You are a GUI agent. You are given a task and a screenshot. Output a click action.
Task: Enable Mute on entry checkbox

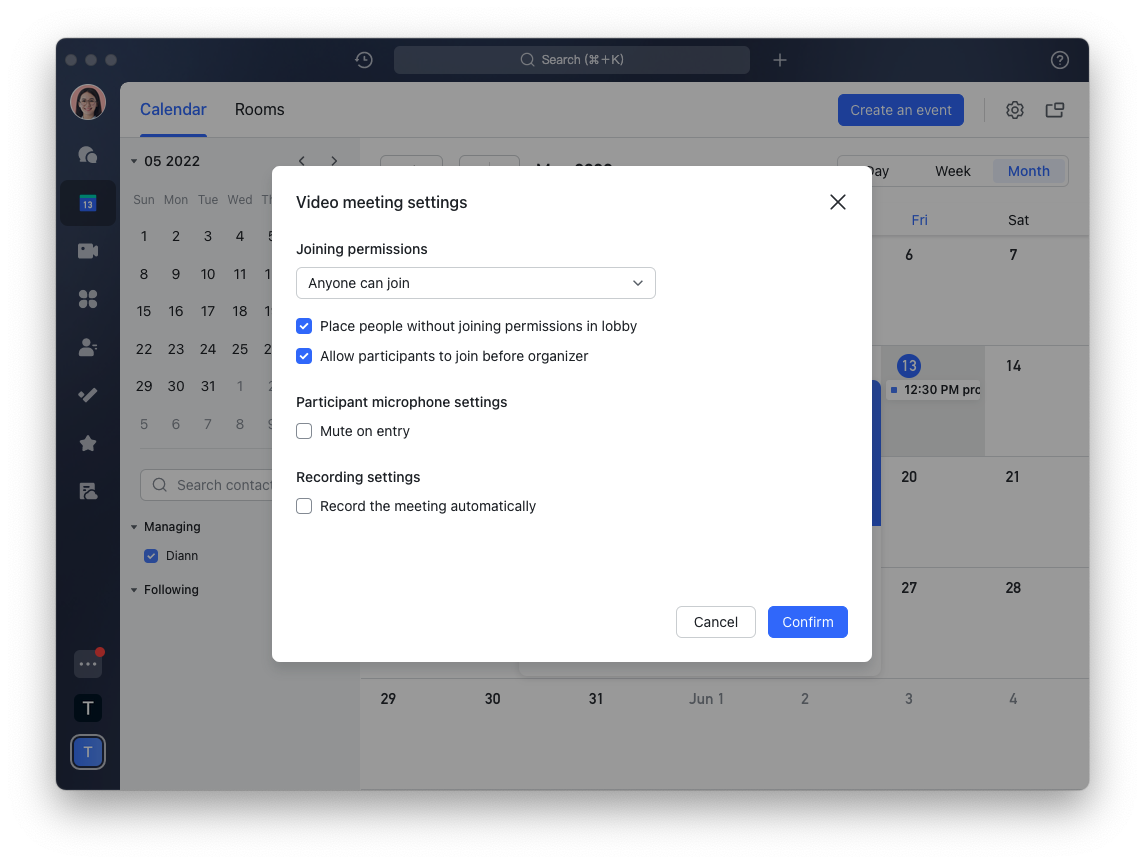(304, 431)
